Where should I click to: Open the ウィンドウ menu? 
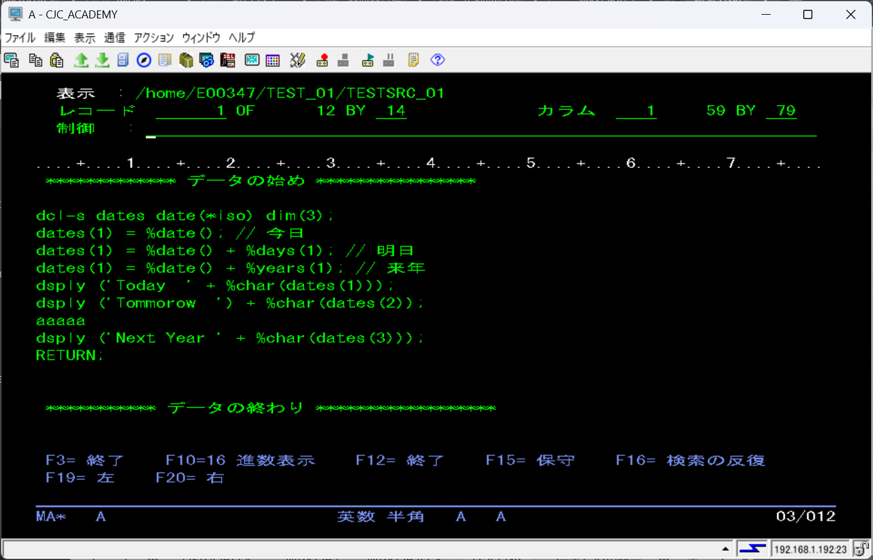click(x=201, y=38)
